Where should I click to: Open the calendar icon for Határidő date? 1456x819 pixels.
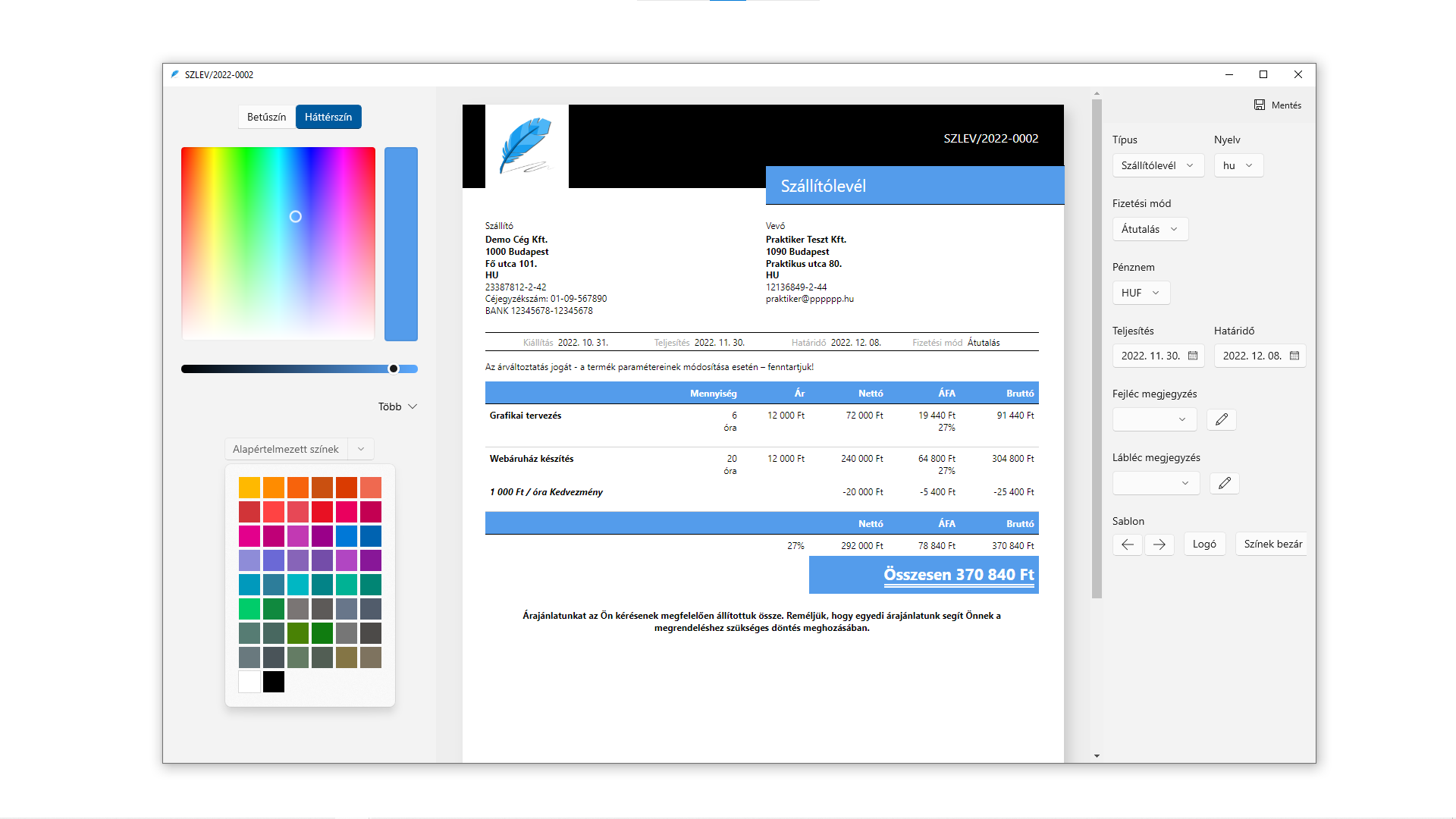click(x=1294, y=356)
